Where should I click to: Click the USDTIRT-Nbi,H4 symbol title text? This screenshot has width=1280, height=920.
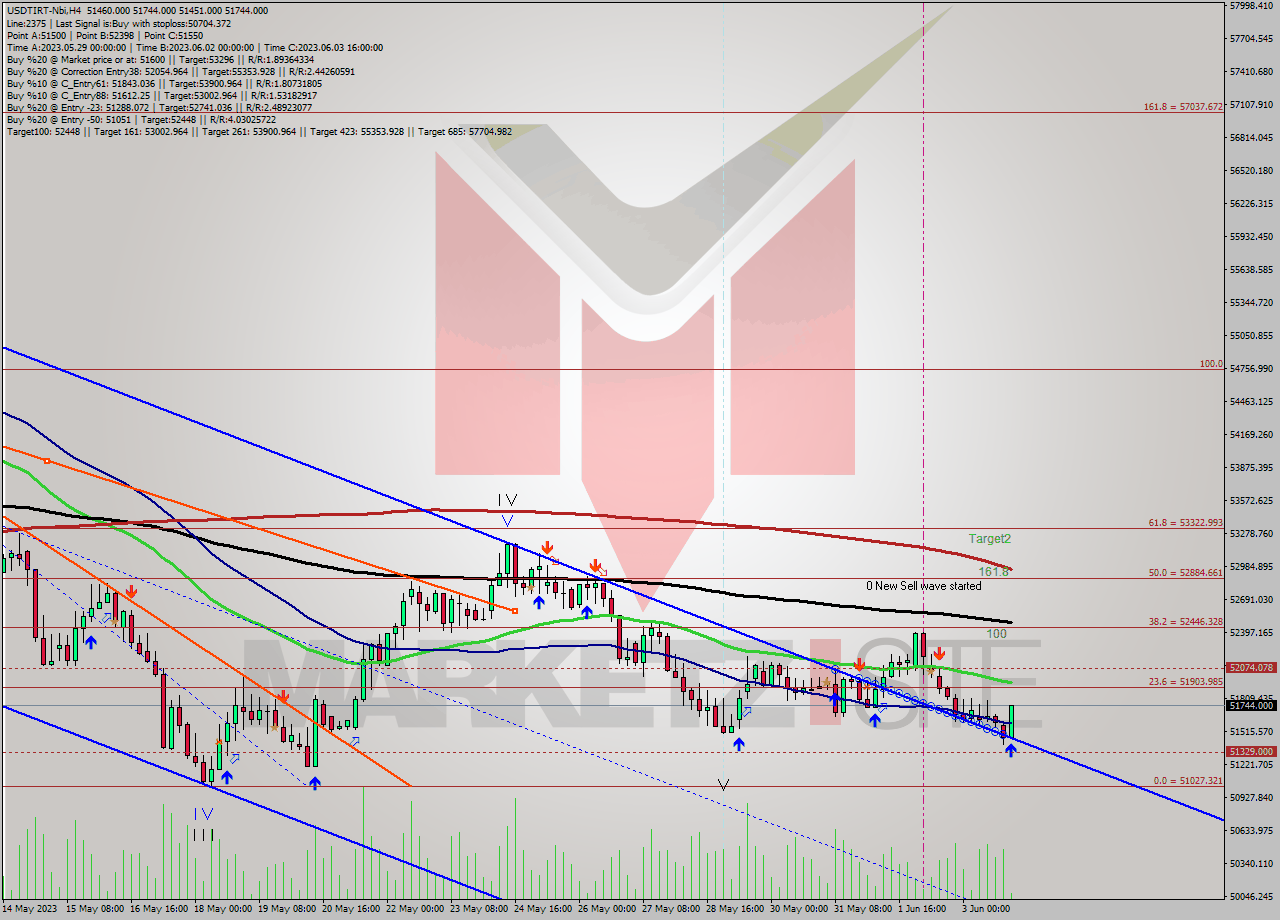click(x=42, y=11)
